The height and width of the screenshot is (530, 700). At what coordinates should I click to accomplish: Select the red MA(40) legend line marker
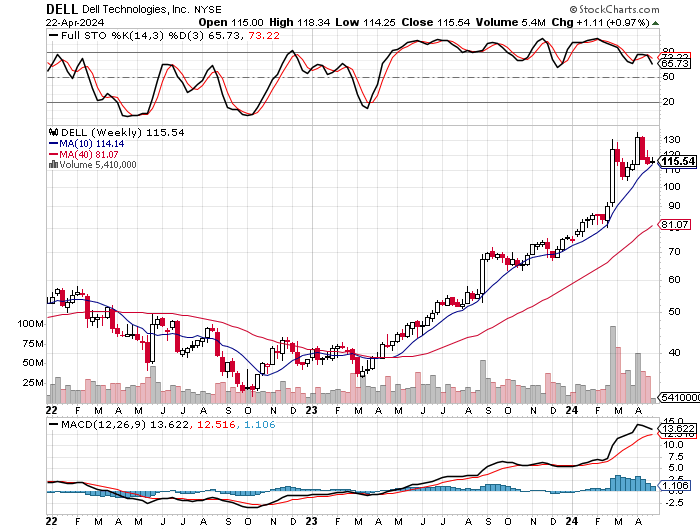54,154
